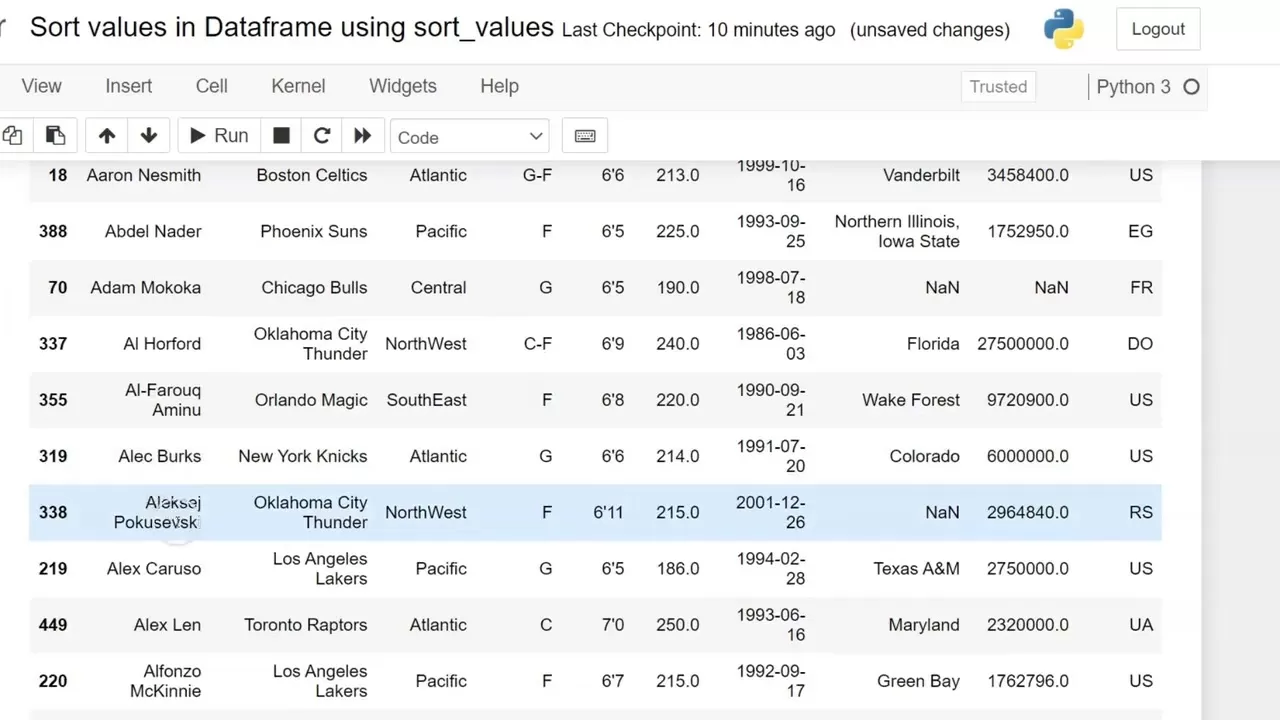Open the Help menu
1280x720 pixels.
tap(499, 86)
